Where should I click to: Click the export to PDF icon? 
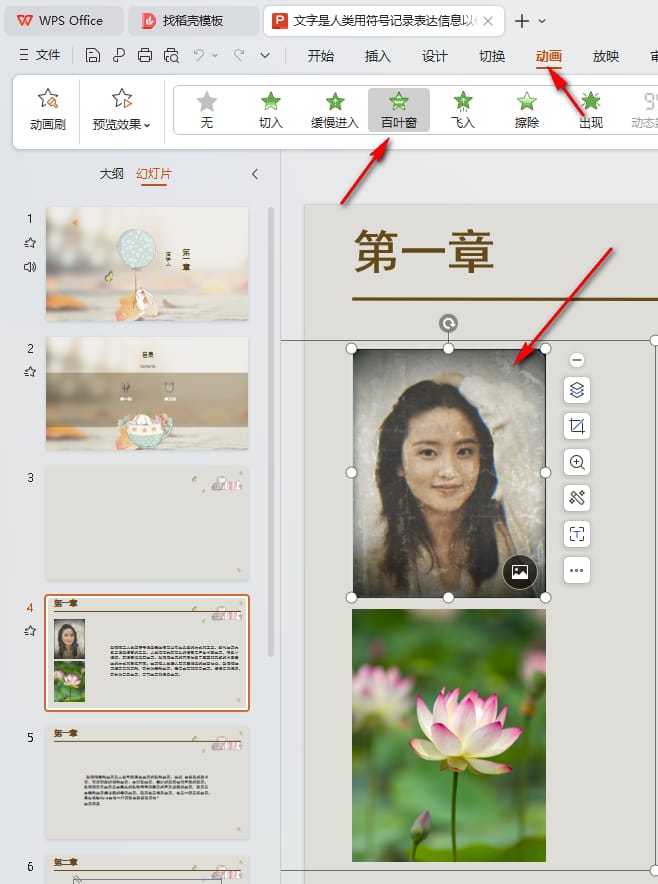(118, 55)
